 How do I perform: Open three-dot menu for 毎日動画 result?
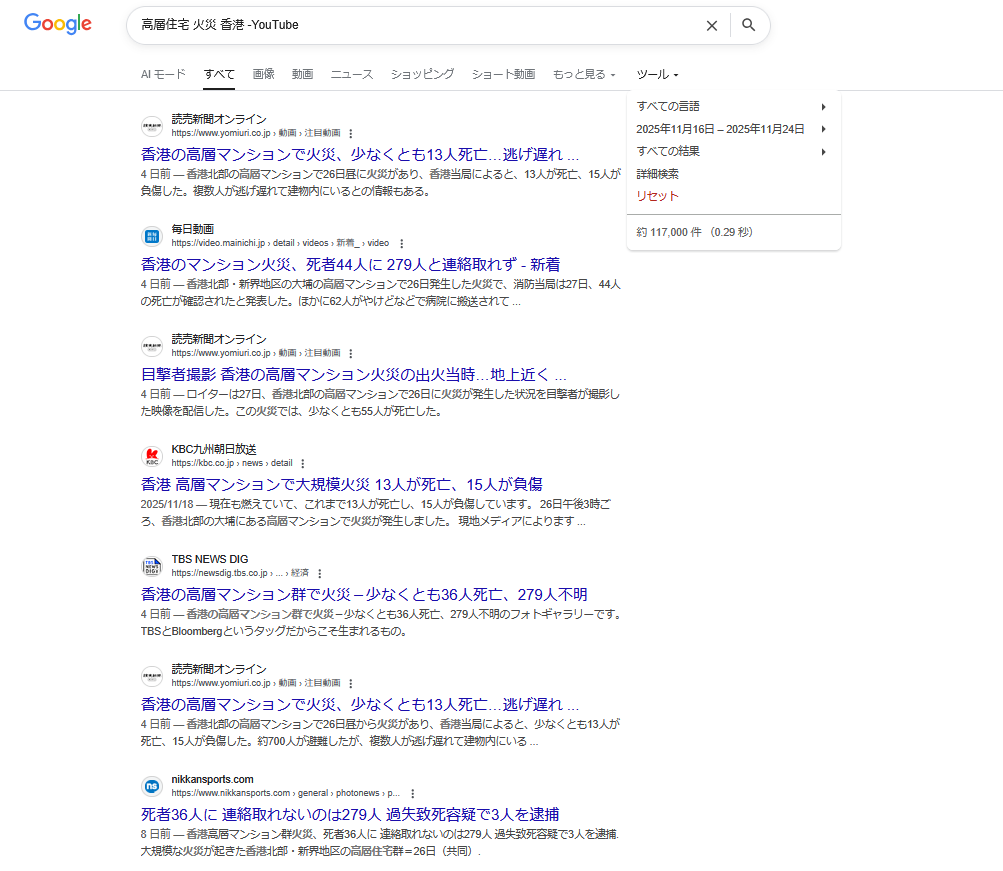[402, 243]
